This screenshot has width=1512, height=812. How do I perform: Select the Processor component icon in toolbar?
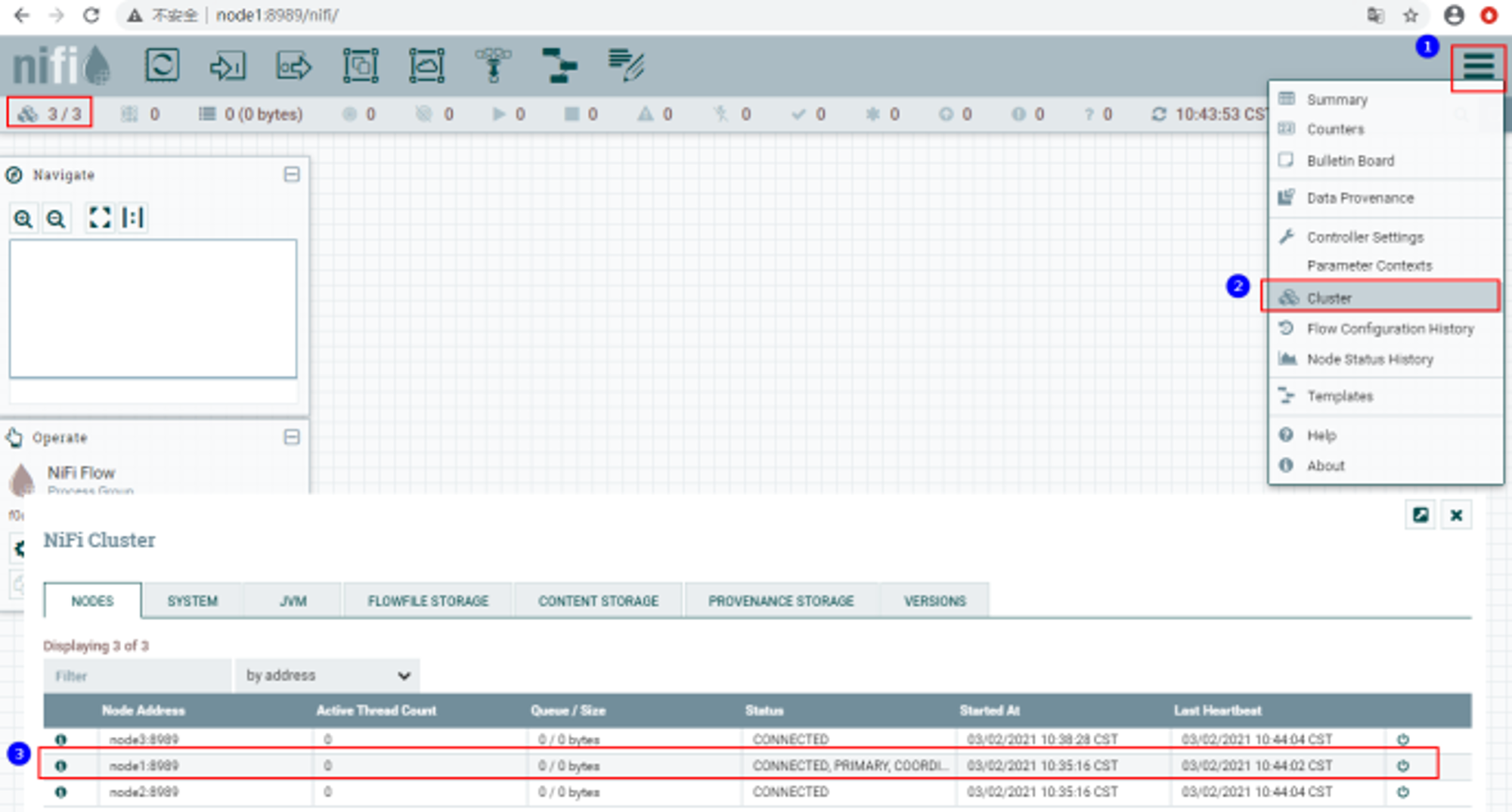tap(162, 65)
